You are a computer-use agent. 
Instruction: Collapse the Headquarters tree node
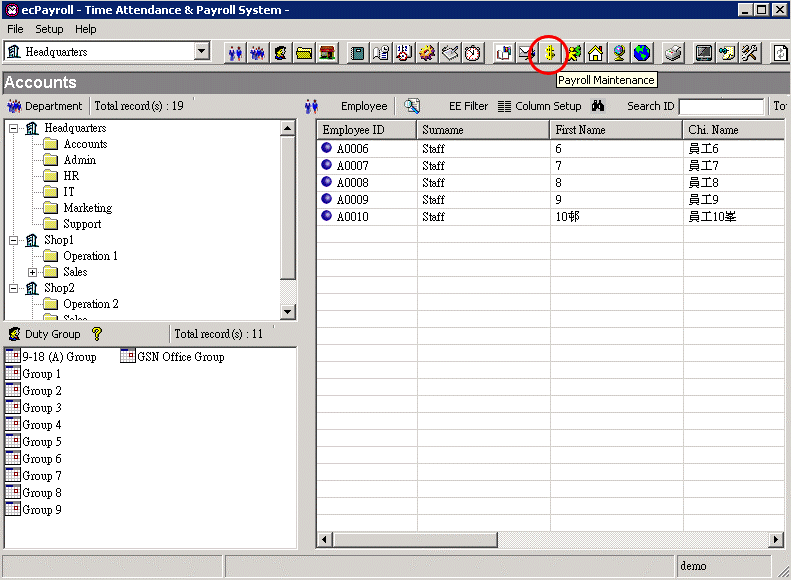tap(13, 128)
